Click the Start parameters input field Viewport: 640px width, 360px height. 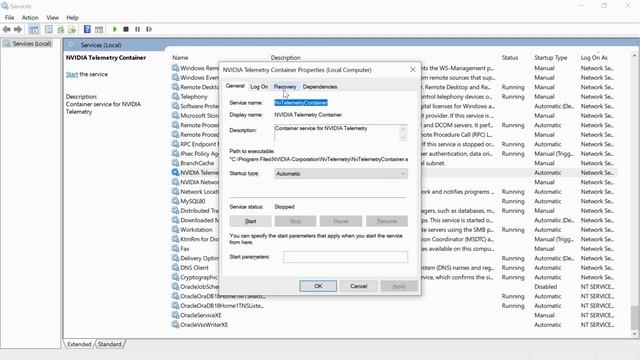(345, 257)
